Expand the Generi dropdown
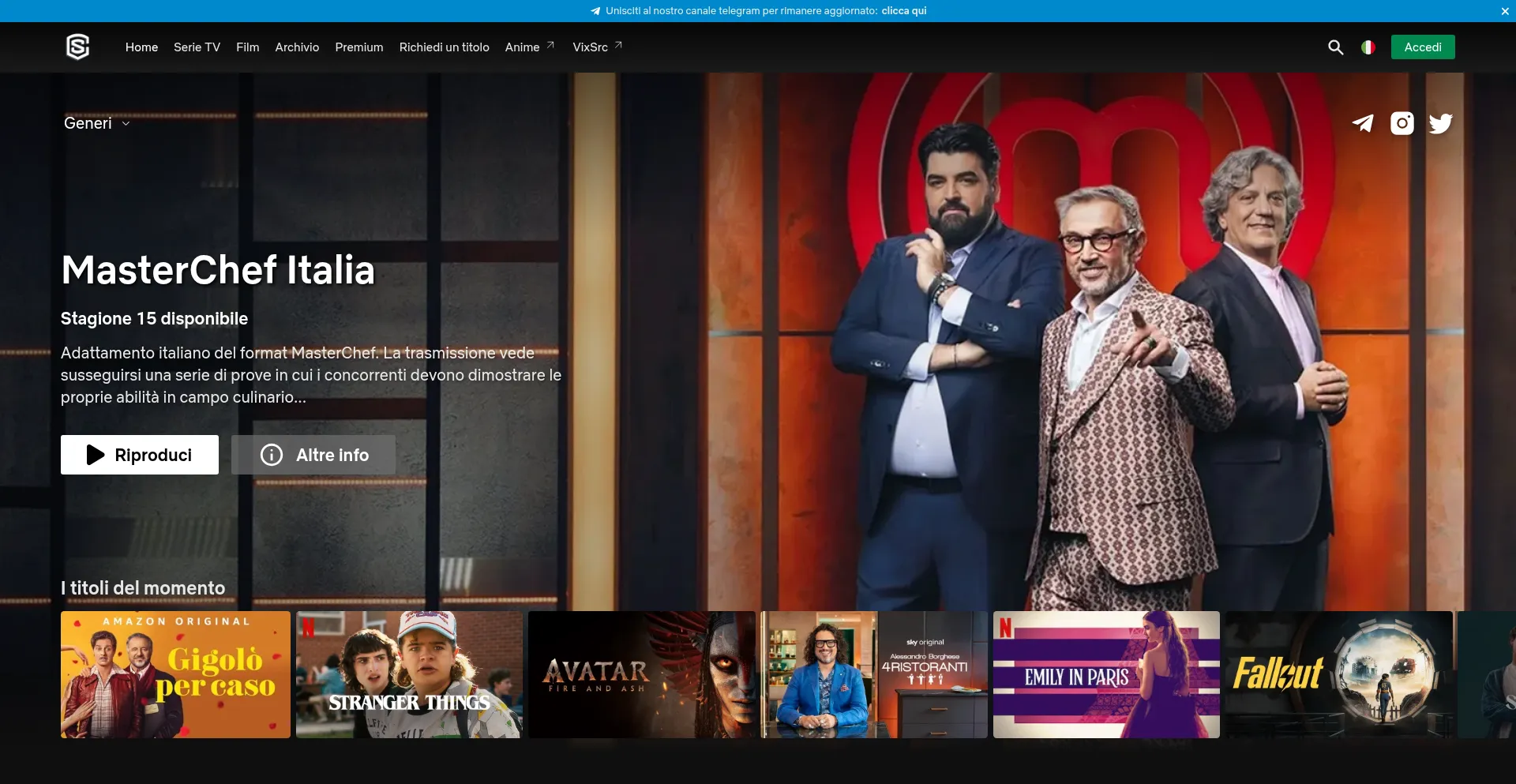Viewport: 1516px width, 784px height. pos(96,123)
